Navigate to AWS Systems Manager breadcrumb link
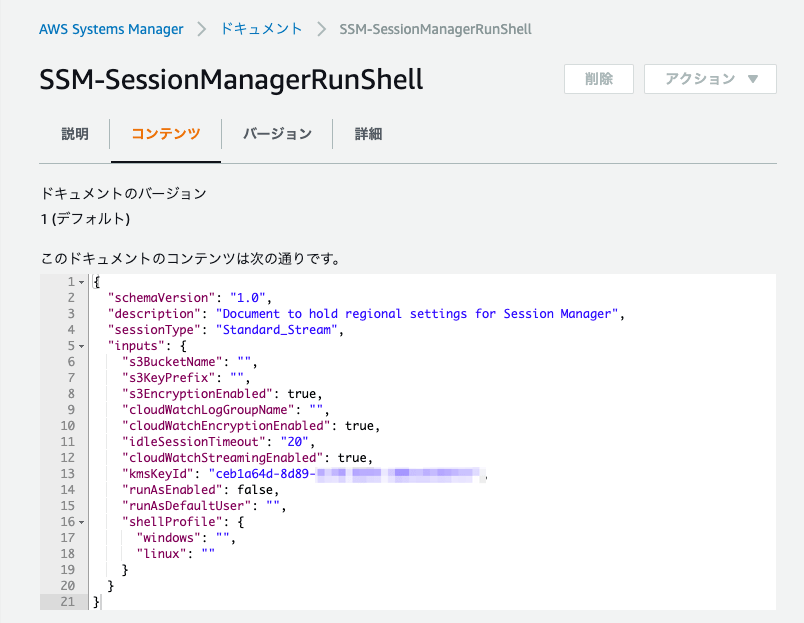Image resolution: width=804 pixels, height=623 pixels. pyautogui.click(x=111, y=29)
